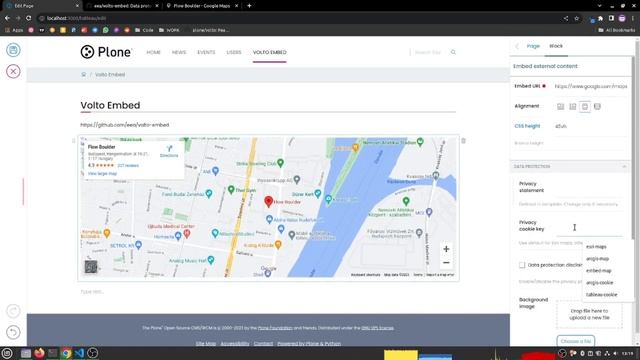Select tableau-cookie cookie key option

pos(602,294)
